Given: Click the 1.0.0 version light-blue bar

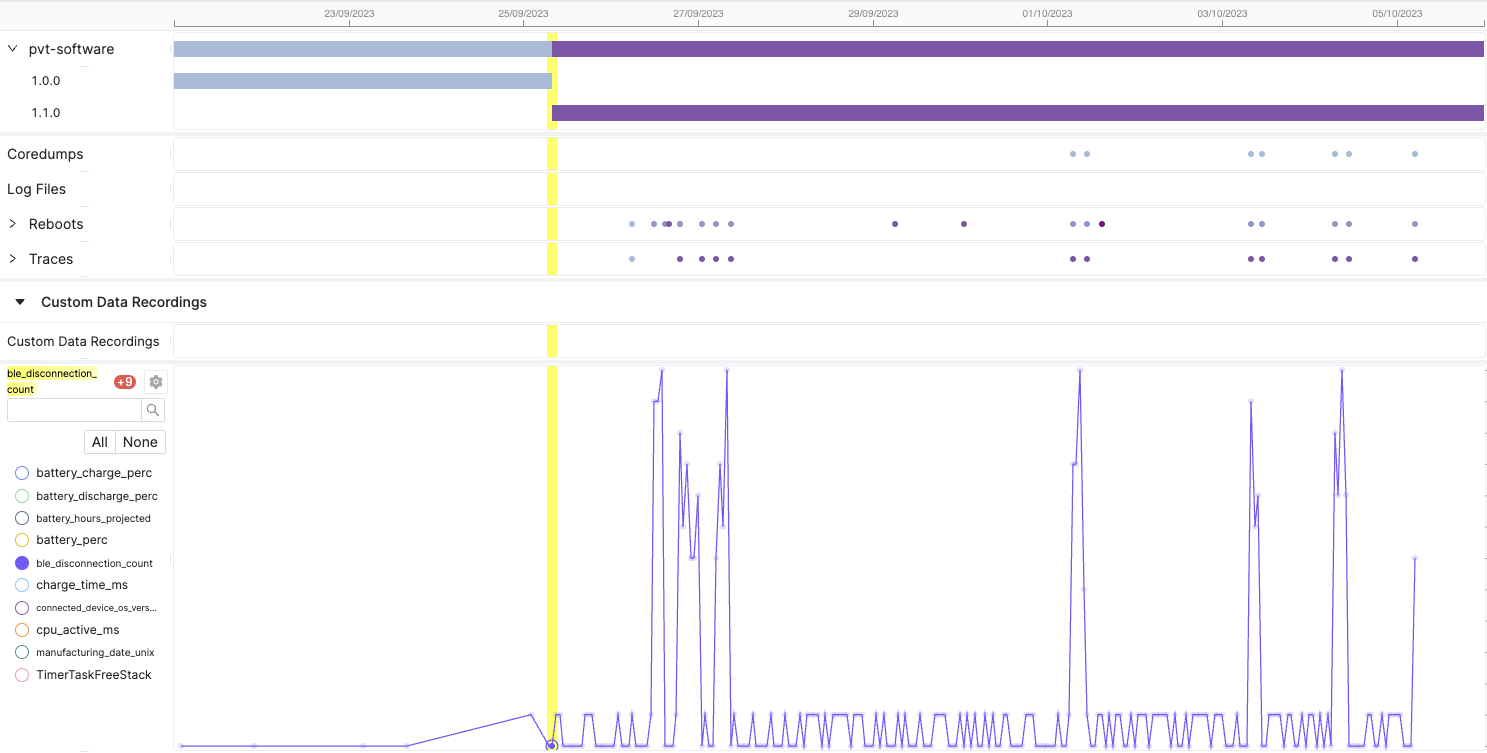Looking at the screenshot, I should [362, 81].
